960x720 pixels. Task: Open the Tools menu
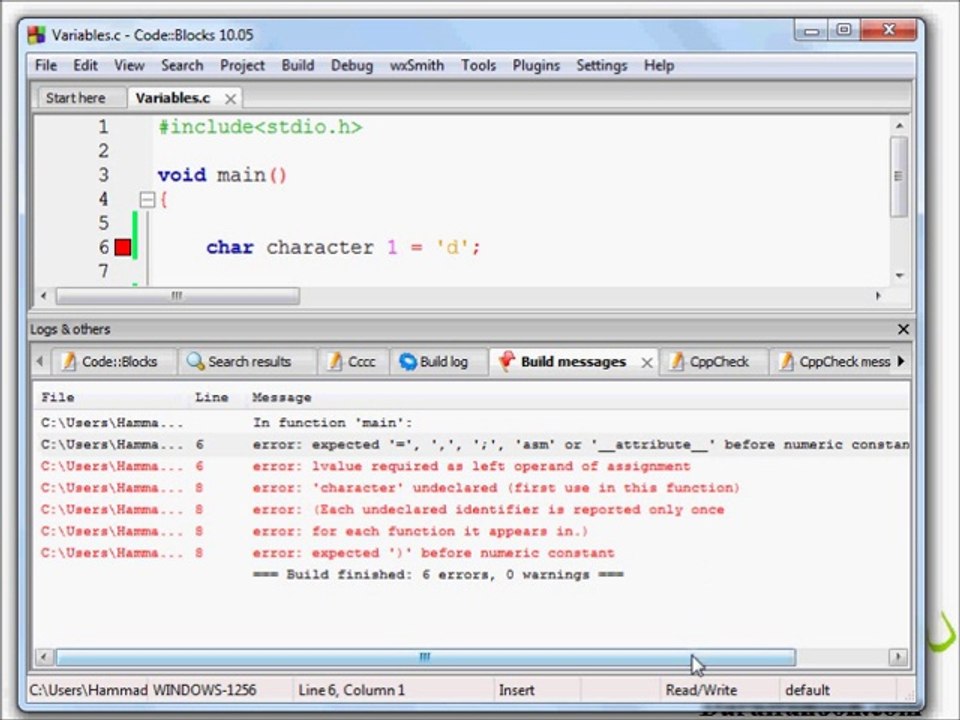coord(478,66)
